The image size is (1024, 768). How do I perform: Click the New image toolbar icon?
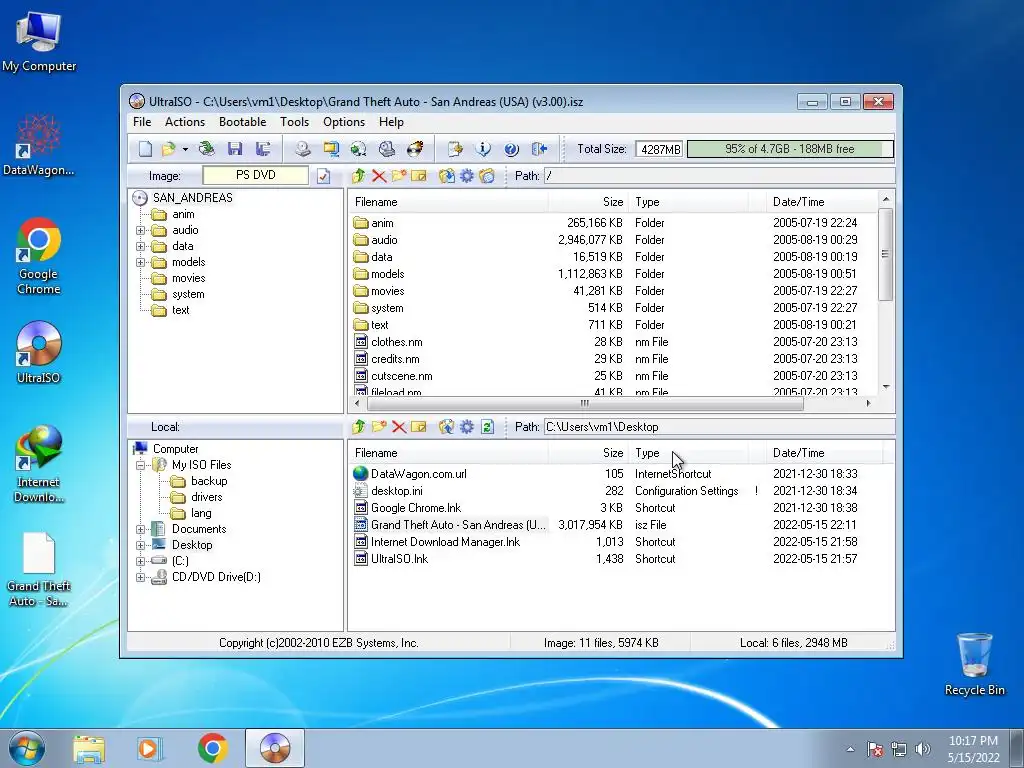tap(145, 149)
